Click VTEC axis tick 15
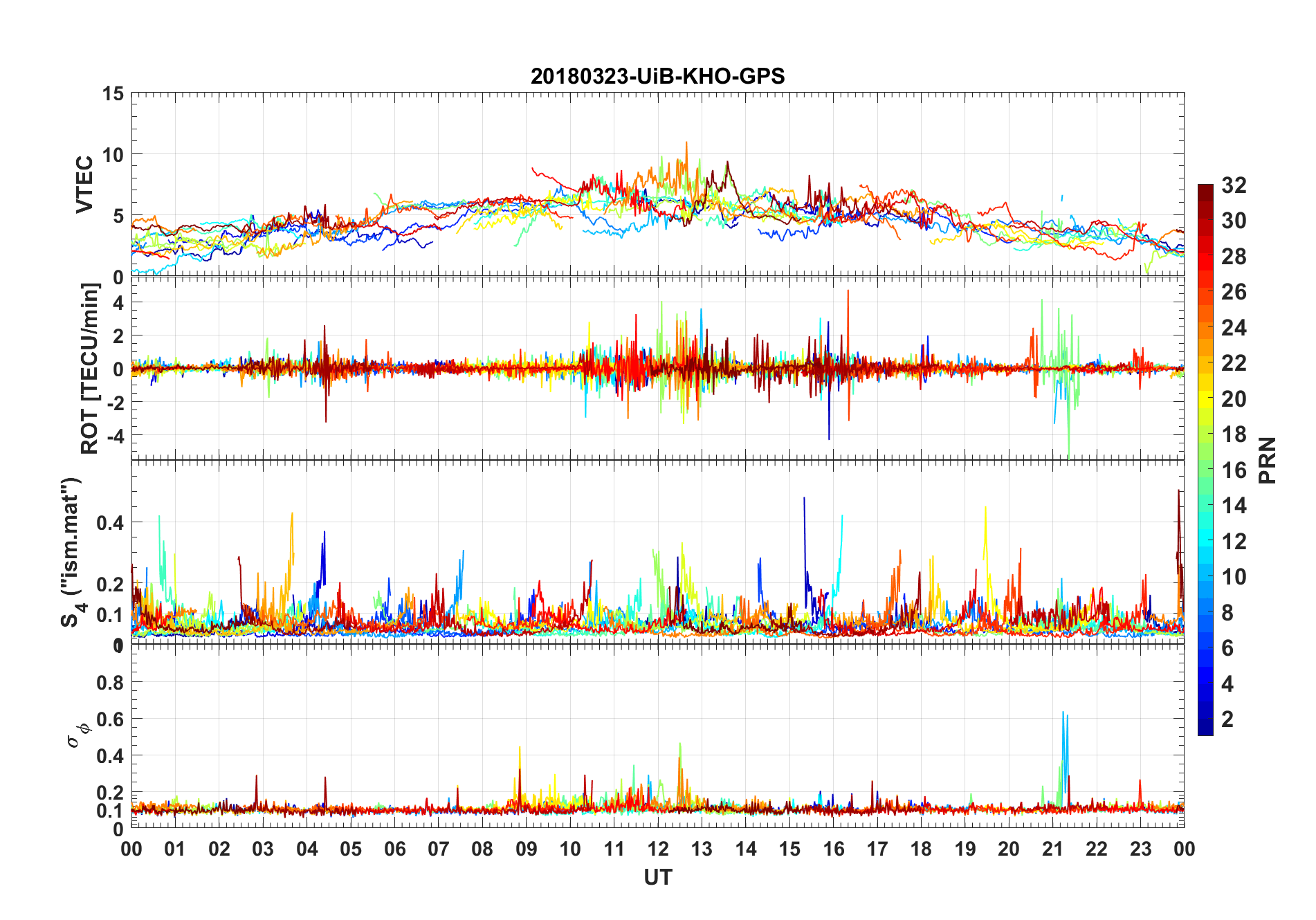 (112, 93)
